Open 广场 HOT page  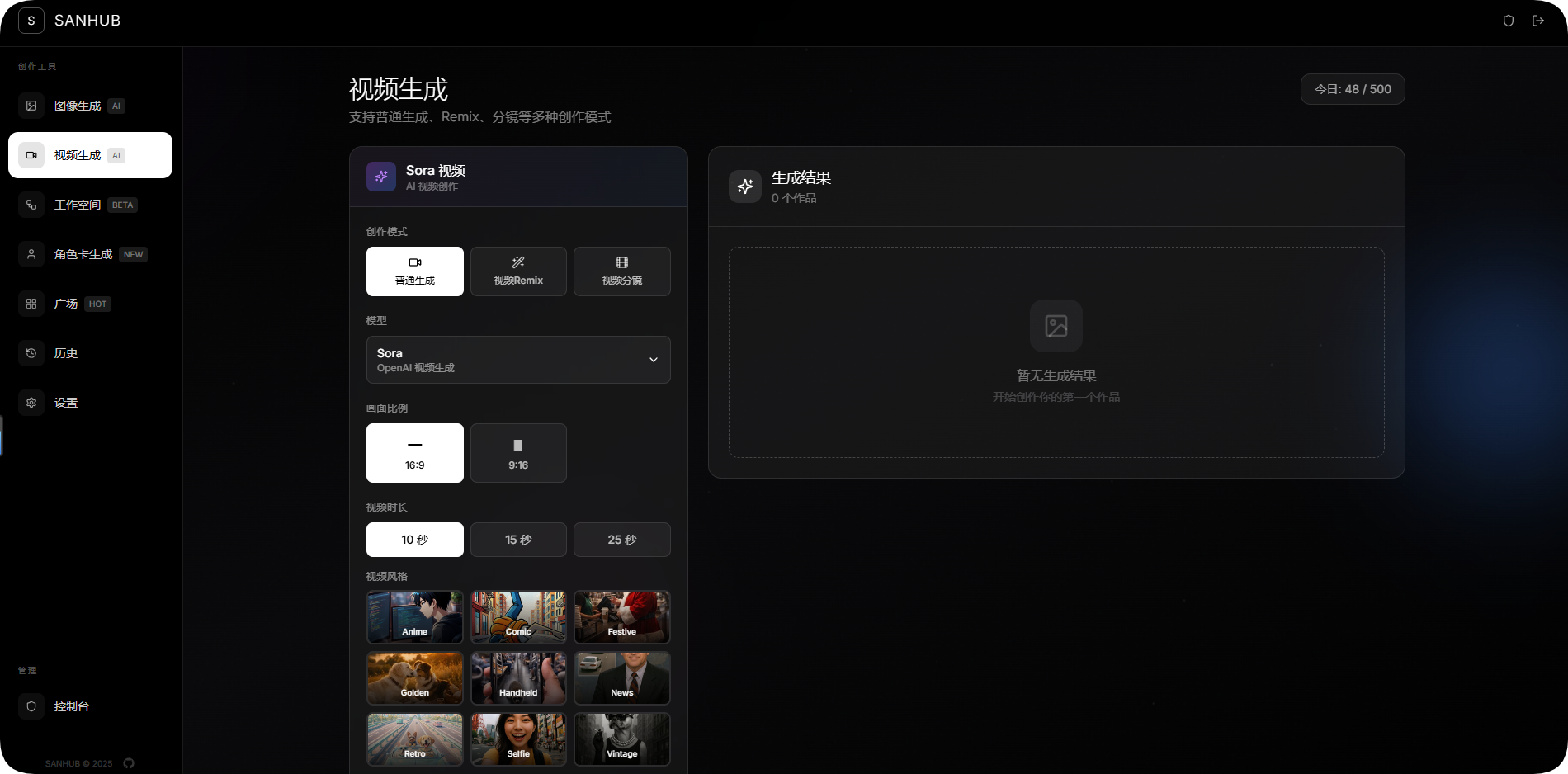(90, 304)
